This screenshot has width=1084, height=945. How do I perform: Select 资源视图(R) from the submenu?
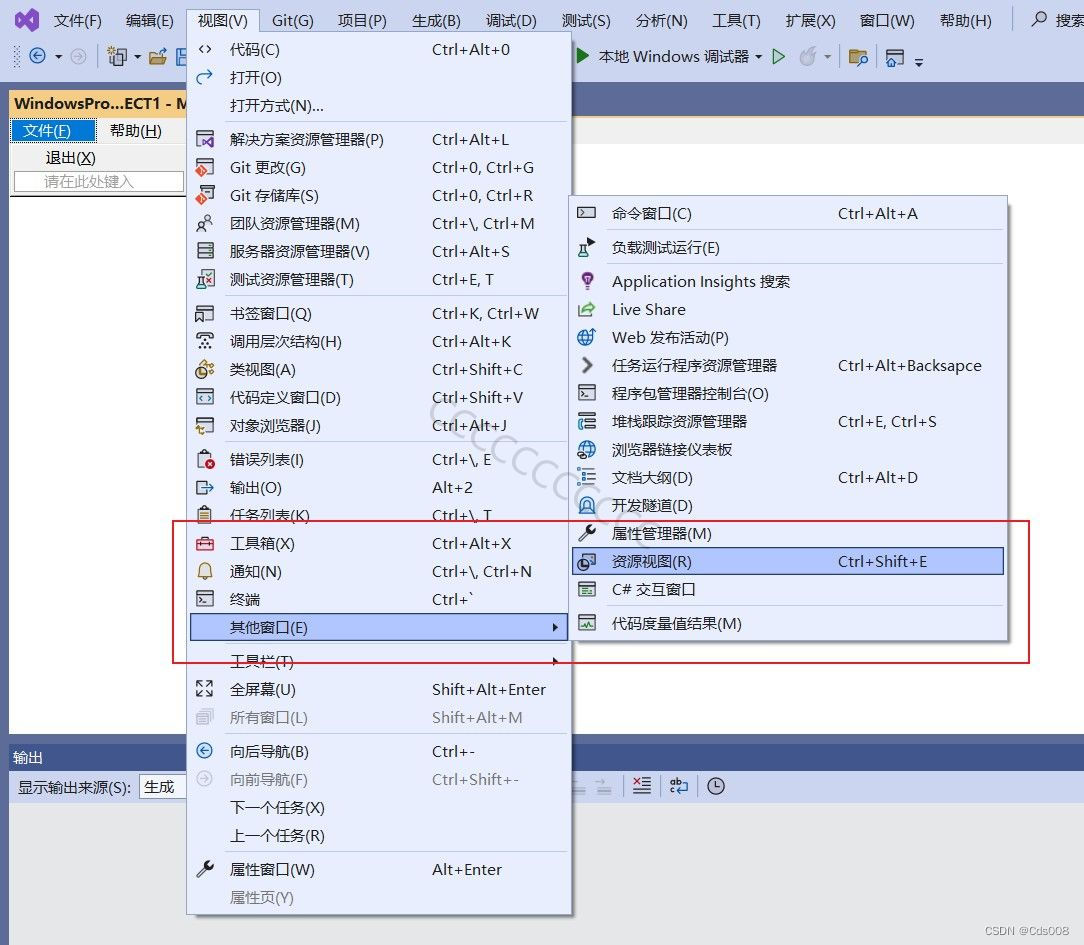(665, 561)
